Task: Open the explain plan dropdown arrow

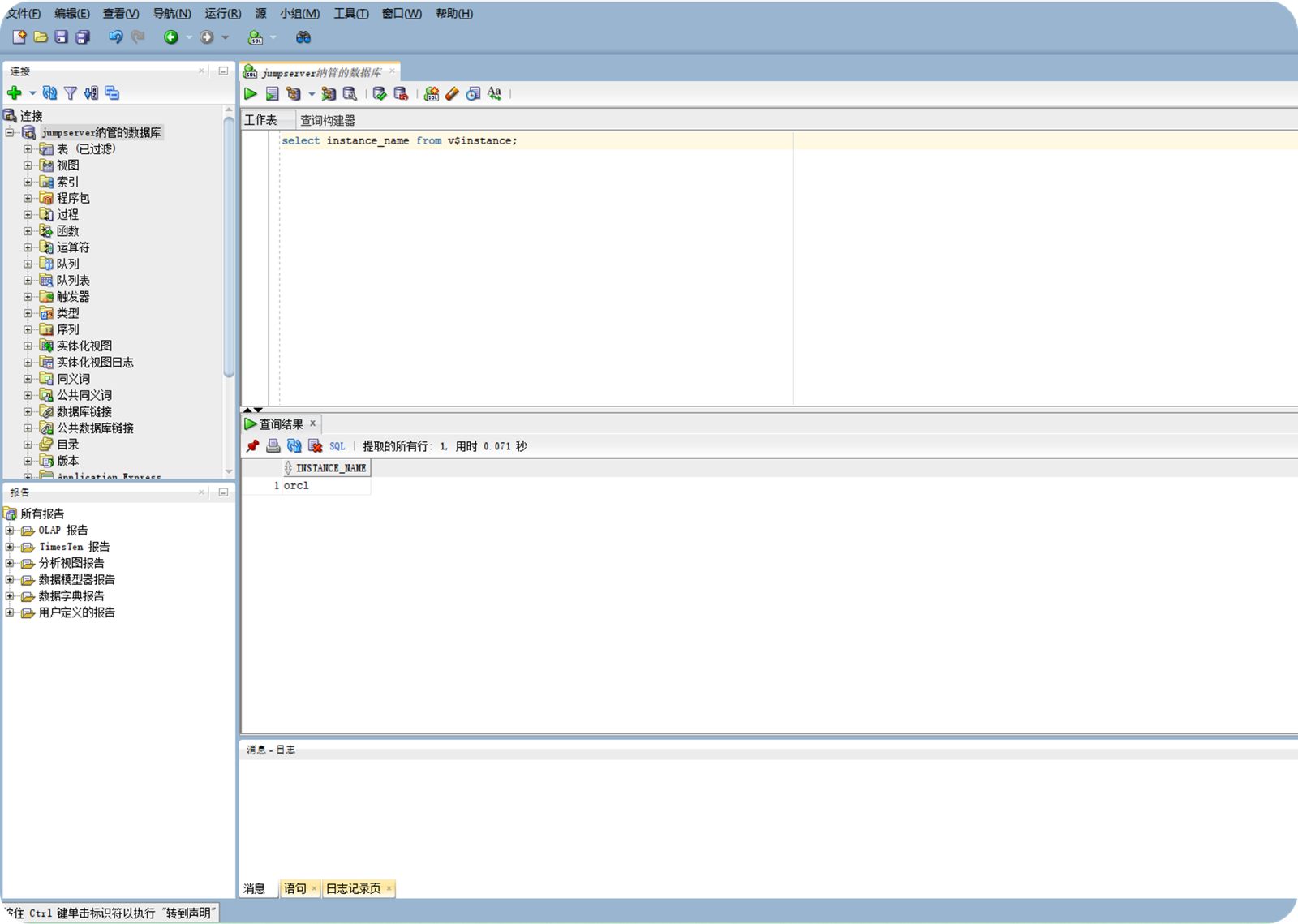Action: point(312,93)
